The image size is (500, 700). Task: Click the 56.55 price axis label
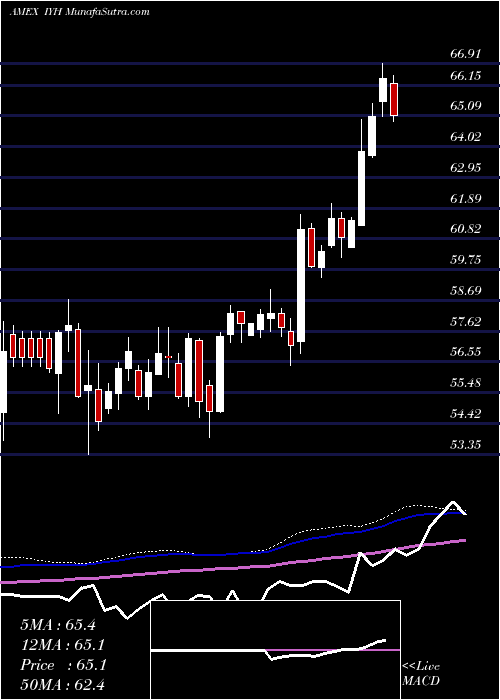coord(466,352)
